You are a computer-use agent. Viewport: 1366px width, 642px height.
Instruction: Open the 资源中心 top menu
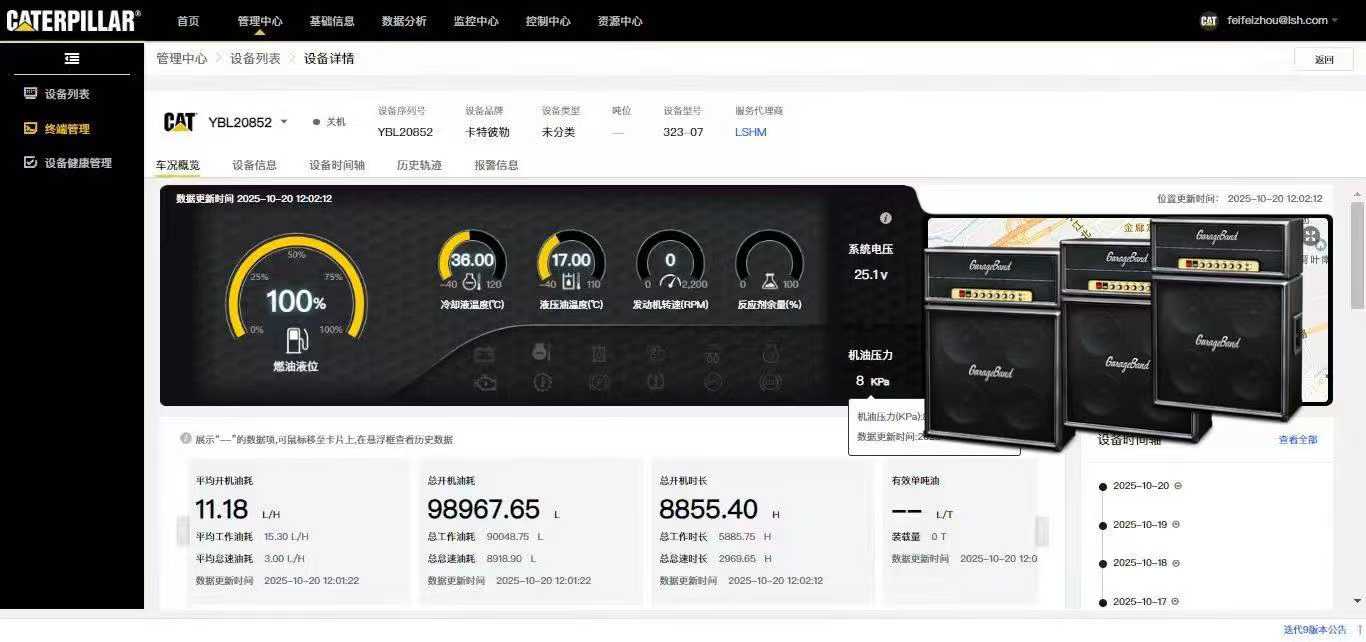[619, 21]
